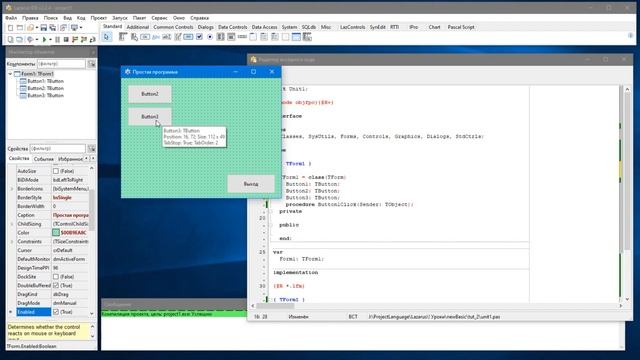Open the Проект menu
640x360 pixels.
(x=98, y=18)
